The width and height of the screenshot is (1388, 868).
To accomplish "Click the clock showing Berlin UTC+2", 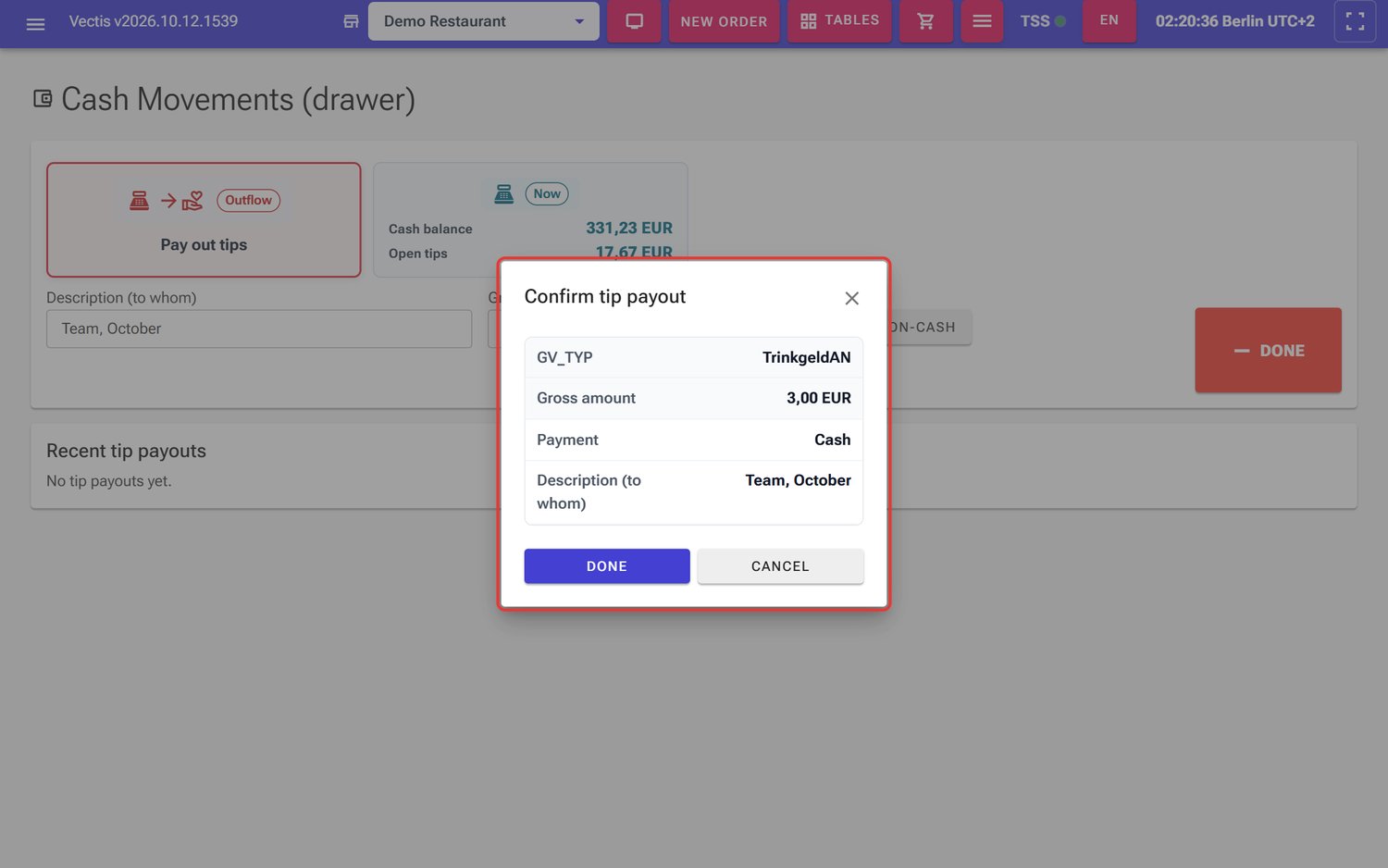I will [1234, 21].
